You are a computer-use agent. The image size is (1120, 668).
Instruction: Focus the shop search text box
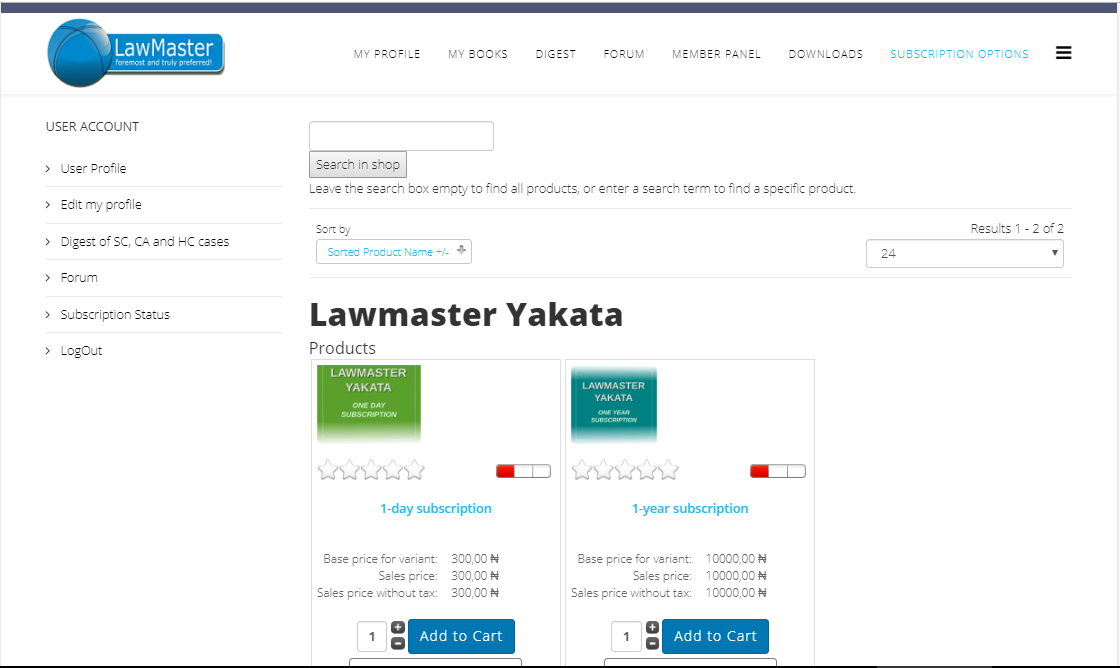click(x=401, y=136)
